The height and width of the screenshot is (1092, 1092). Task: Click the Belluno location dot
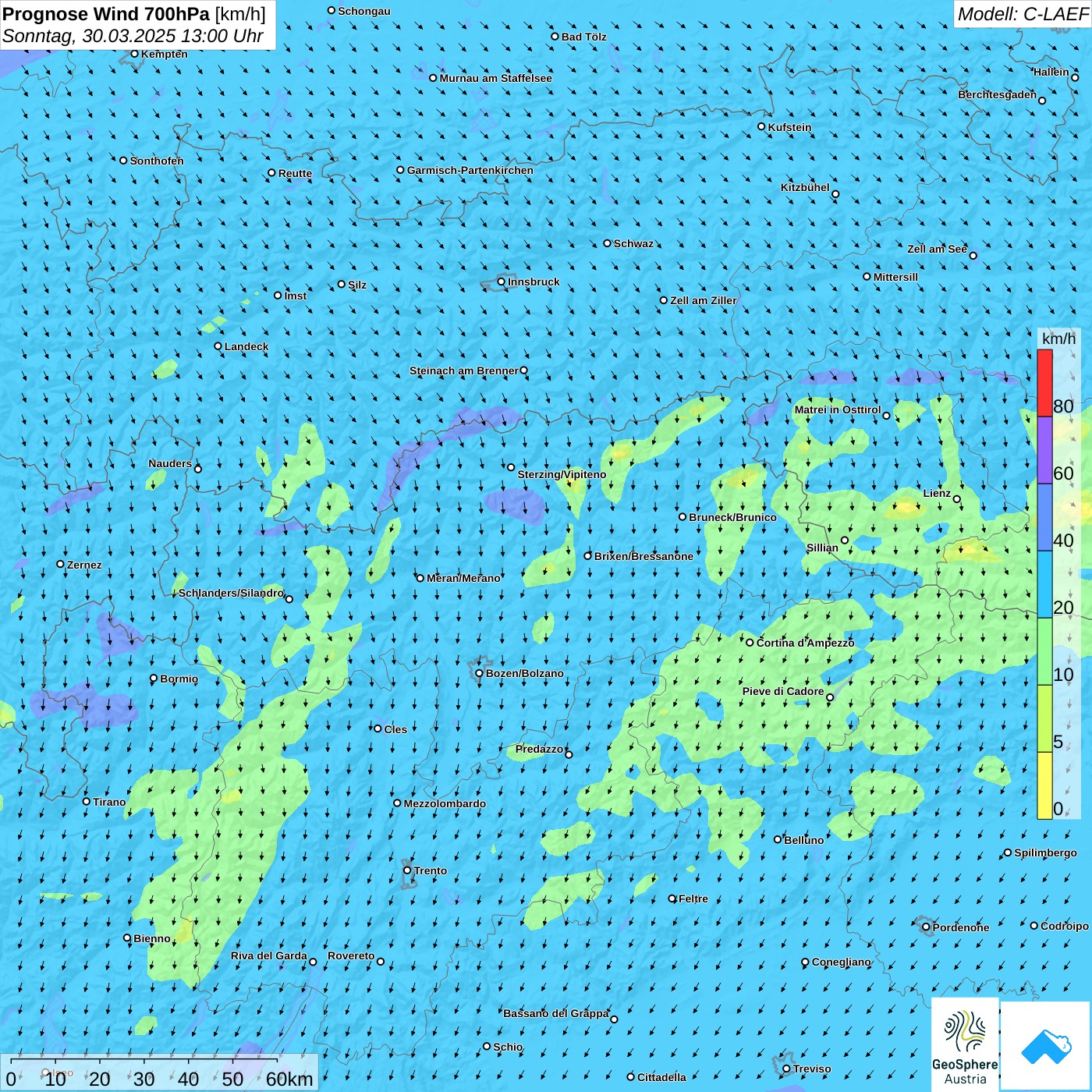coord(778,839)
